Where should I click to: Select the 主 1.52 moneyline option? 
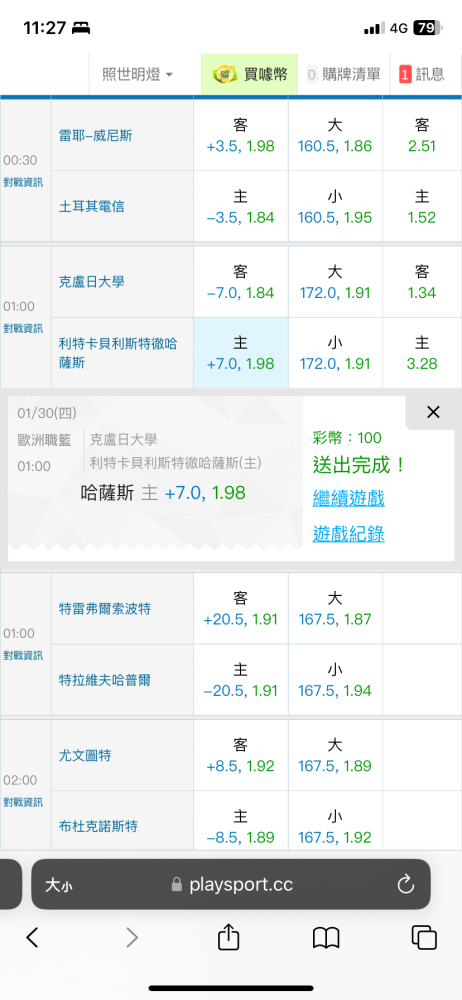422,206
